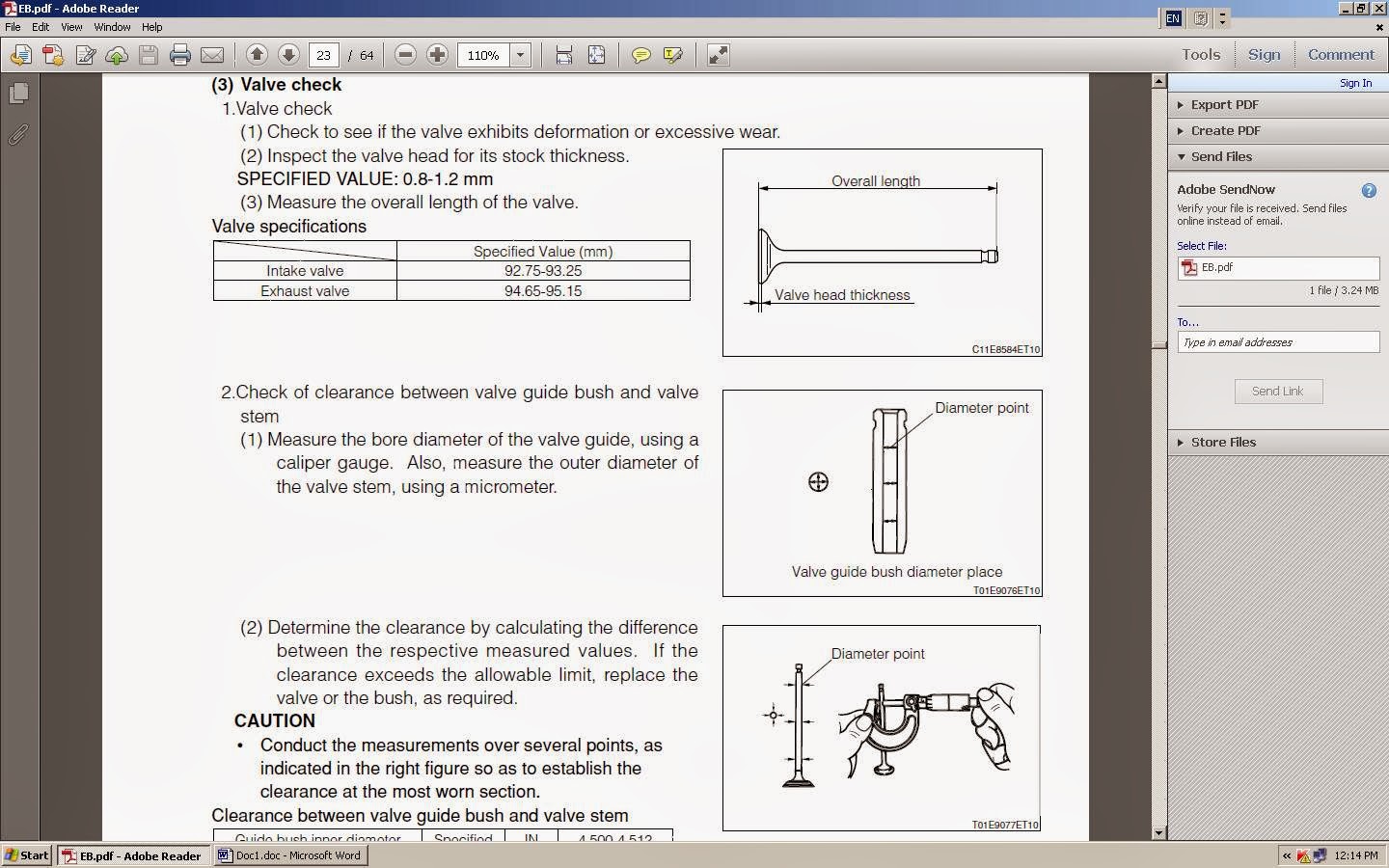Open the File menu
Image resolution: width=1389 pixels, height=868 pixels.
pyautogui.click(x=13, y=27)
